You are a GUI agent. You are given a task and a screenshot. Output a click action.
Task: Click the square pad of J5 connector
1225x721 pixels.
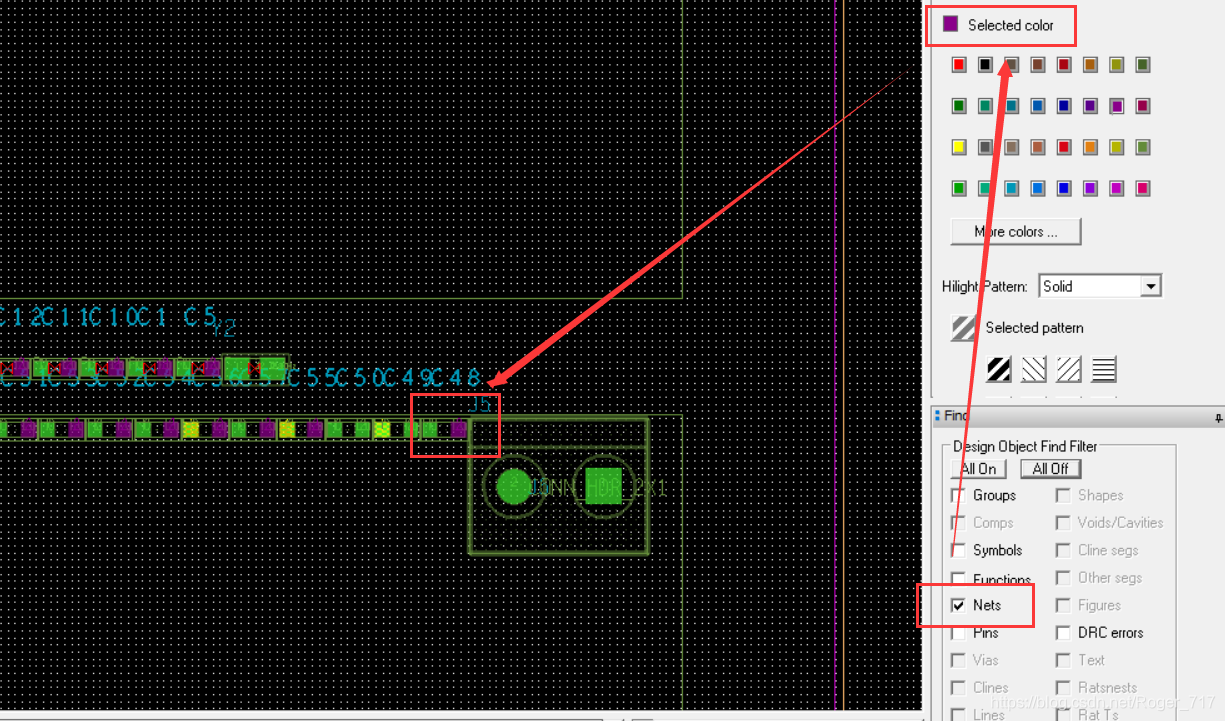coord(603,486)
